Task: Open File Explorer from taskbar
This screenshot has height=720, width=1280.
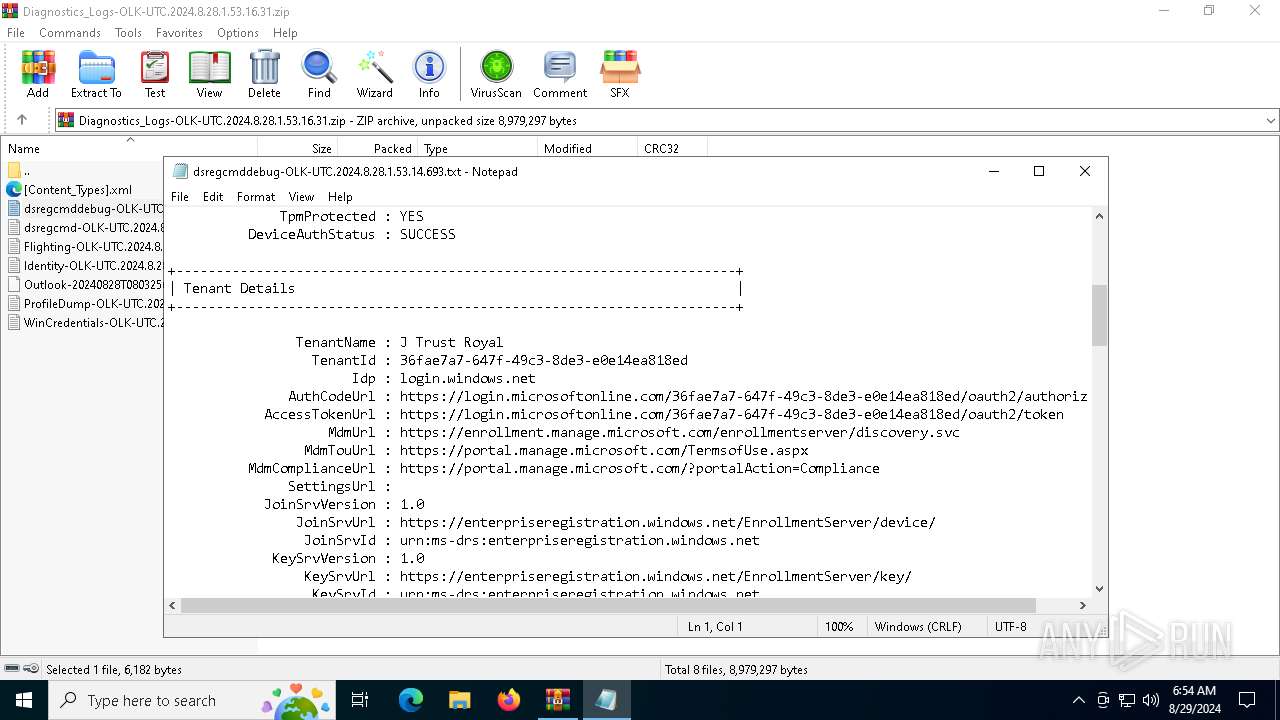Action: click(x=460, y=700)
